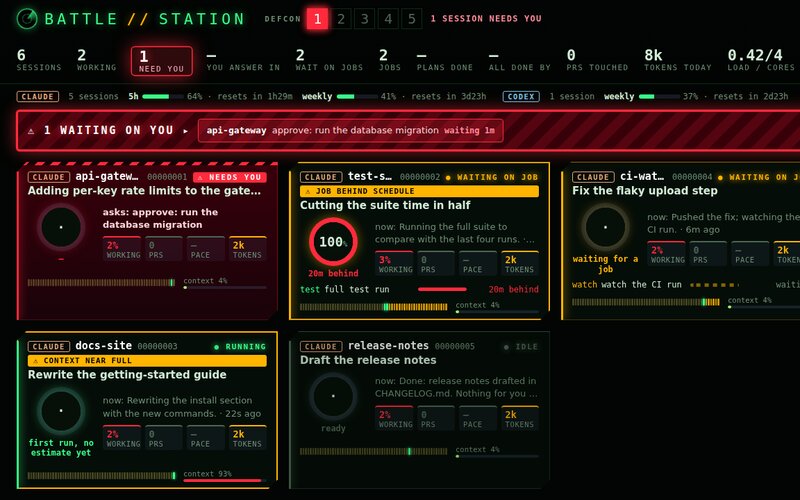Image resolution: width=800 pixels, height=500 pixels.
Task: Click the release-notes ready dial
Action: click(x=333, y=396)
